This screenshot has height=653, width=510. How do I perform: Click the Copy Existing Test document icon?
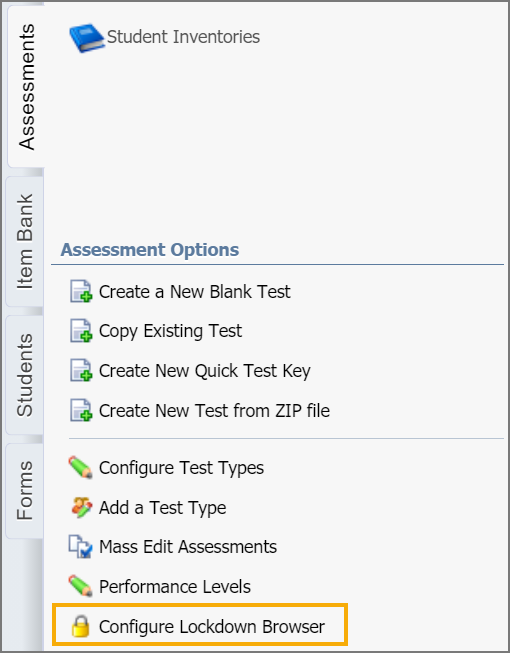[x=81, y=331]
